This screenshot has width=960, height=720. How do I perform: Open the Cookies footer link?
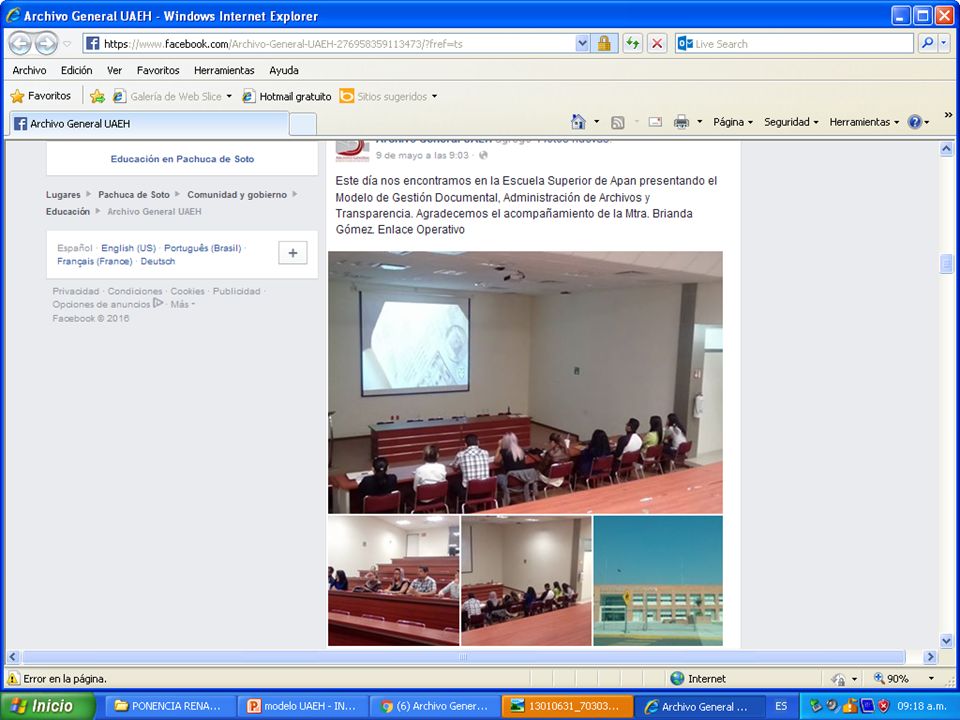187,291
